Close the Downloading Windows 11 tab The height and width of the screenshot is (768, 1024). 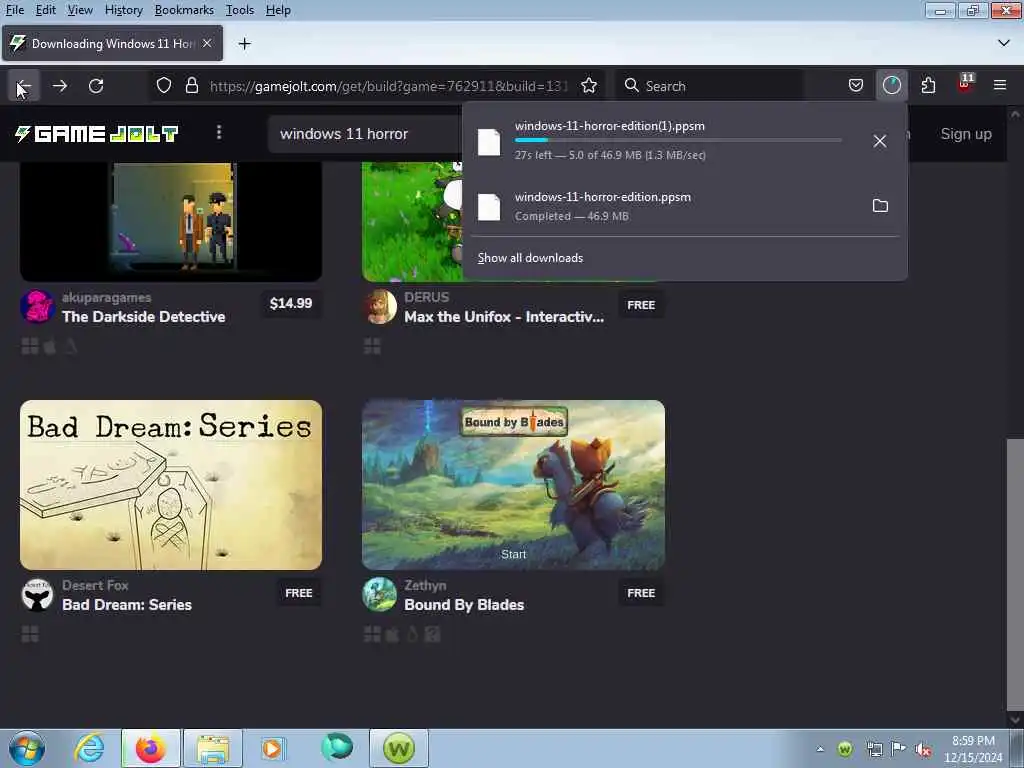click(x=207, y=43)
